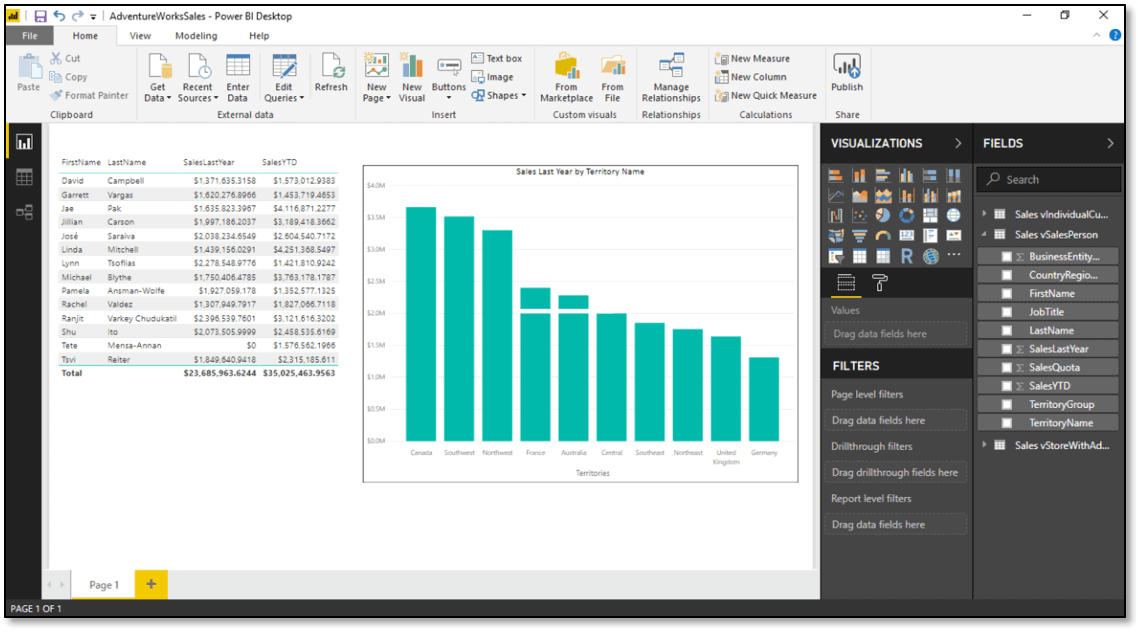Switch to Report view in left sidebar
Image resolution: width=1138 pixels, height=632 pixels.
click(x=24, y=142)
